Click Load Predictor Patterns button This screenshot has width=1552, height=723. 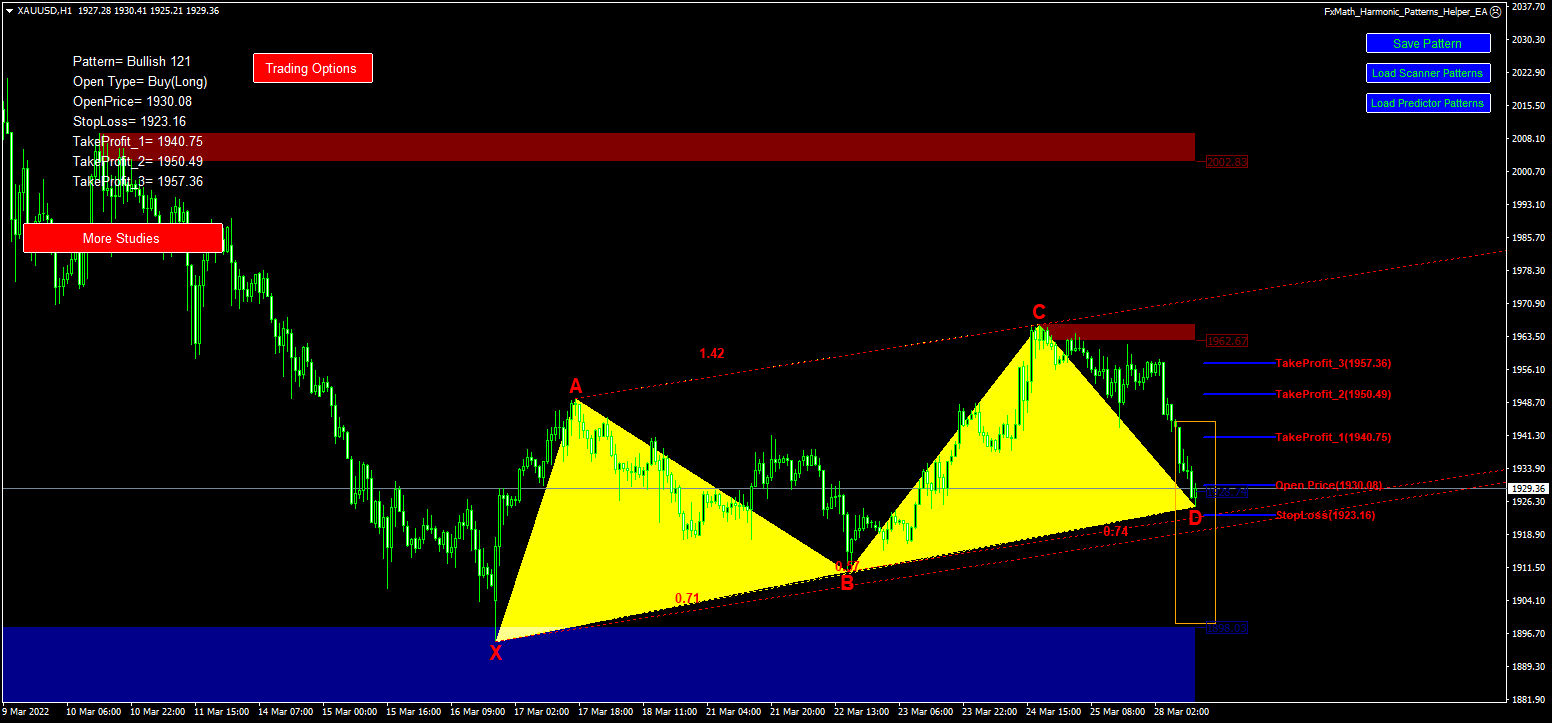pyautogui.click(x=1428, y=103)
